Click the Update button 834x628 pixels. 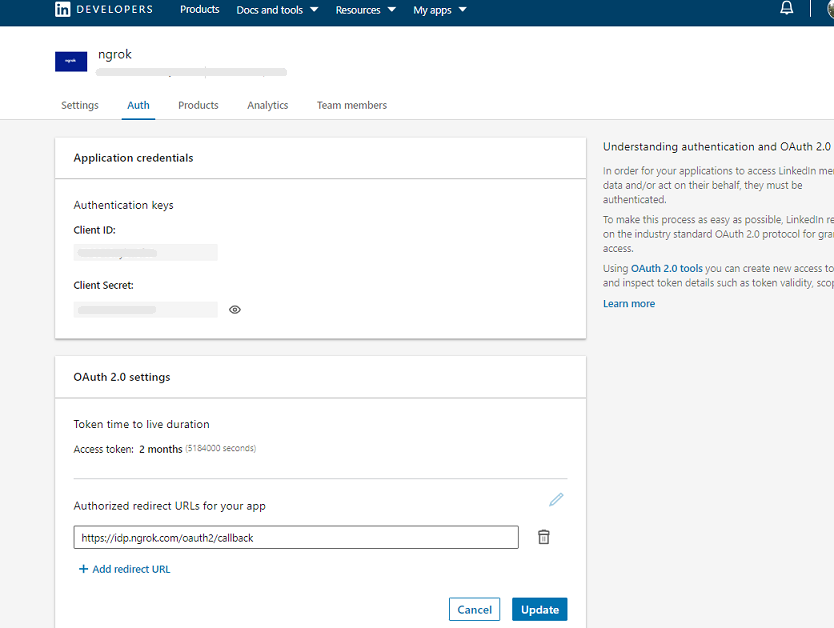tap(539, 609)
